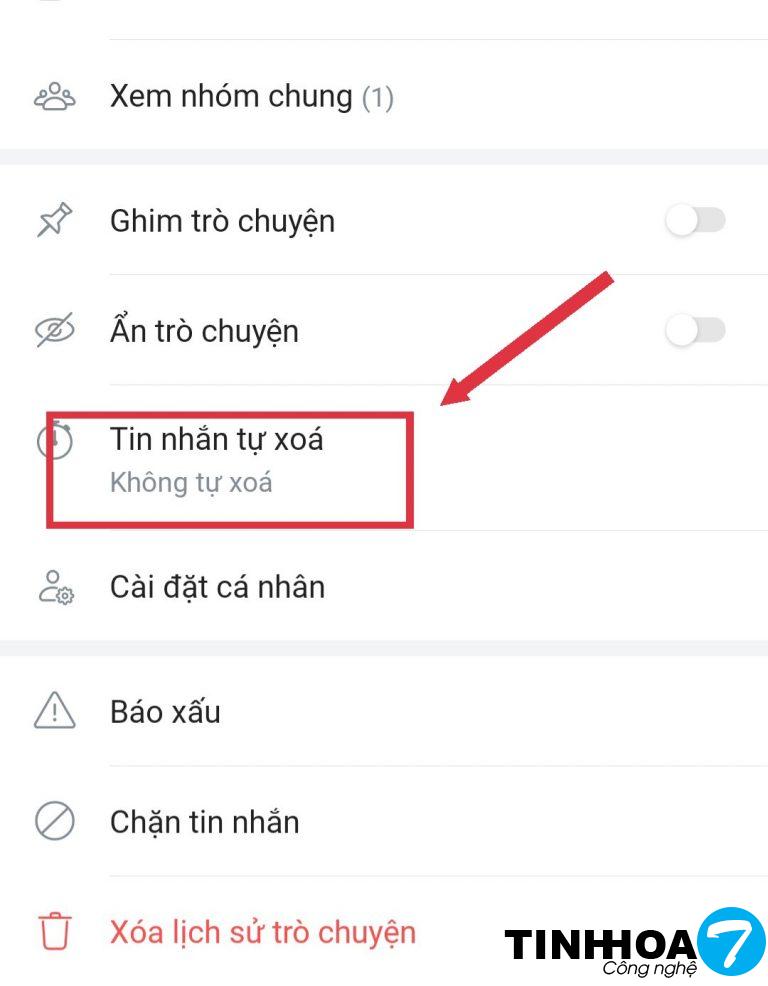Screen dimensions: 768x986
Task: Select Chặn tin nhắn option
Action: tap(384, 821)
